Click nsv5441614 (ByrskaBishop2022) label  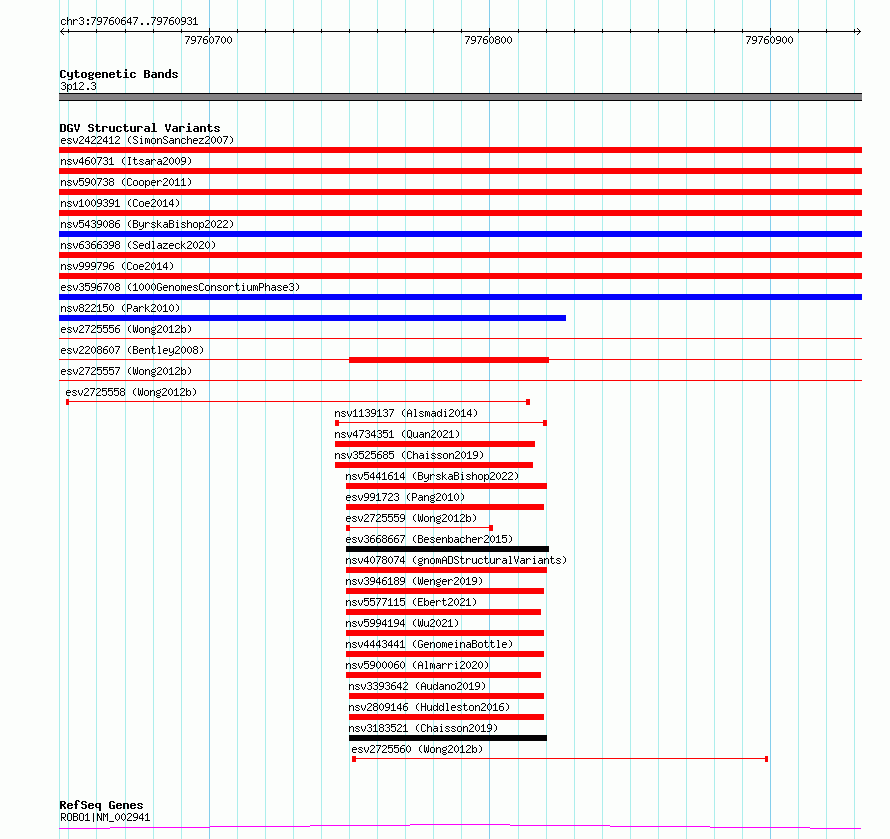pyautogui.click(x=433, y=476)
